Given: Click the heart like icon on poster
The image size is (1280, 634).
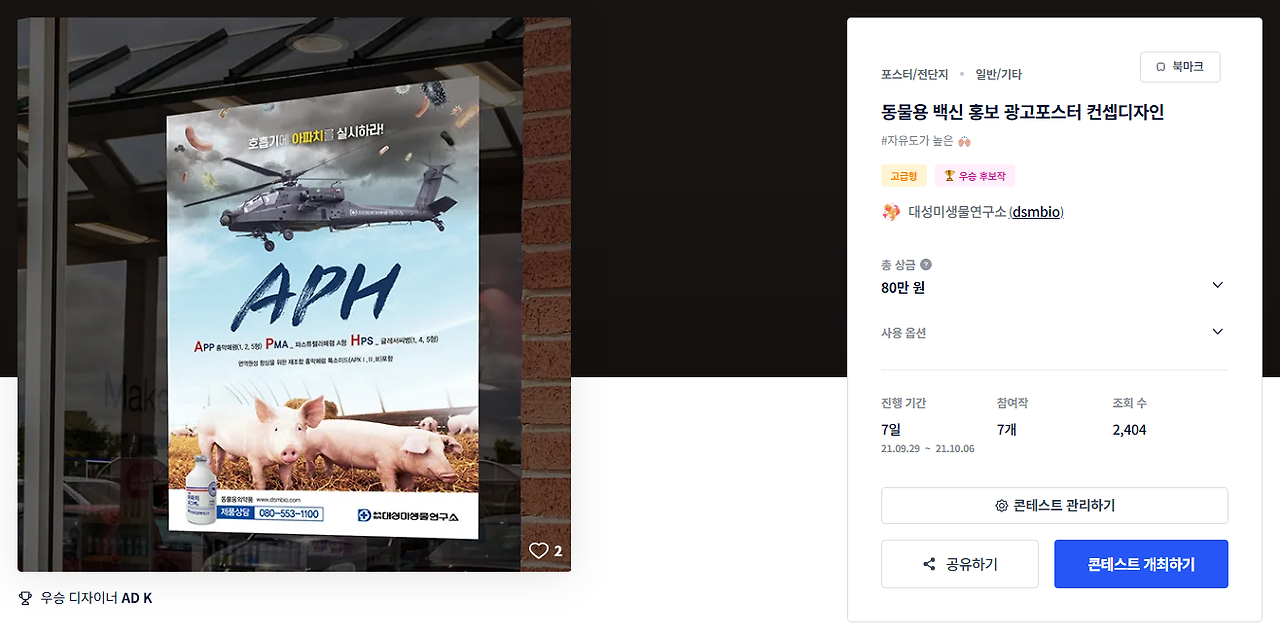Looking at the screenshot, I should pyautogui.click(x=539, y=551).
